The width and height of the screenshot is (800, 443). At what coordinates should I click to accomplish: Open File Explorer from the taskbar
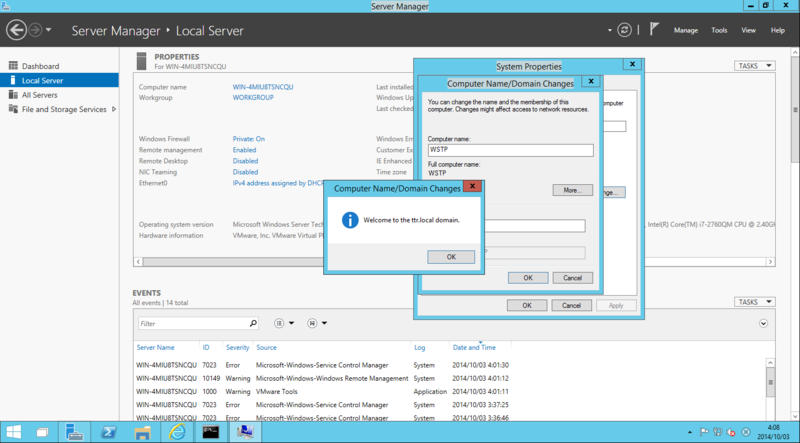(142, 432)
